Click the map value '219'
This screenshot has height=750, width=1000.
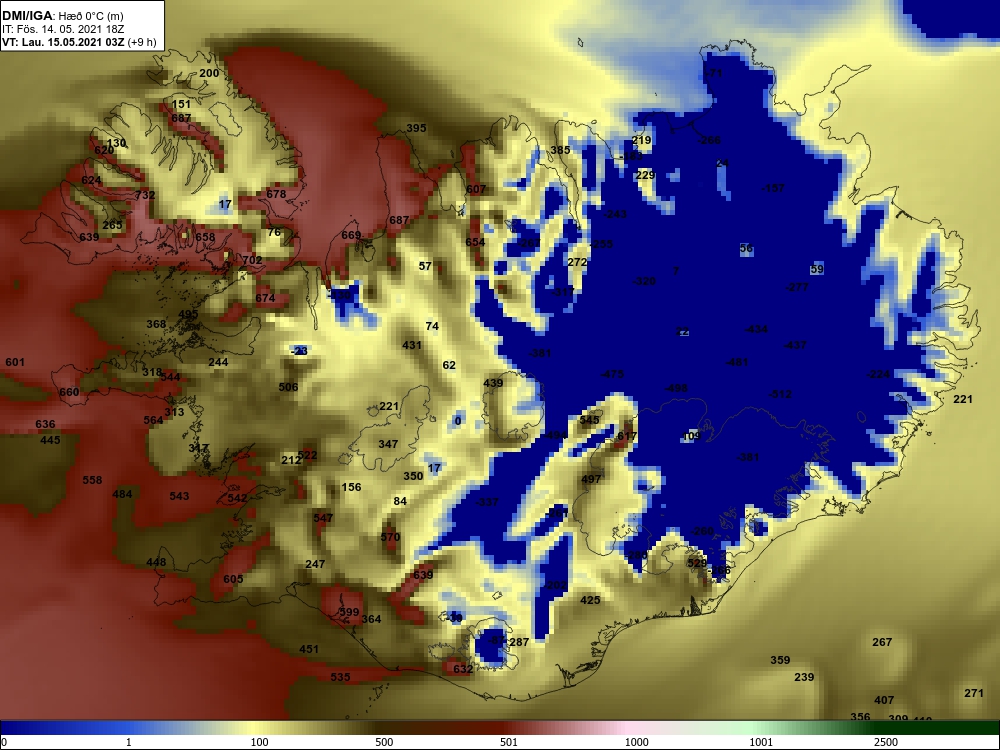click(642, 140)
